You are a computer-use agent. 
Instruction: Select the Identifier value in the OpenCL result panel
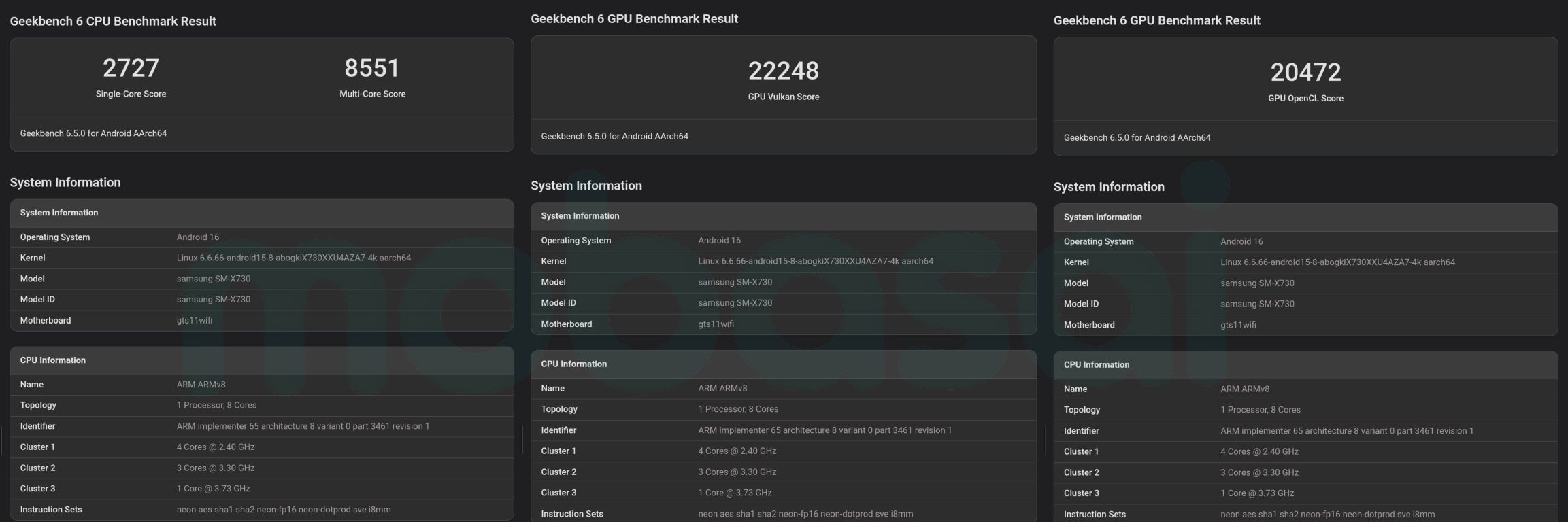pyautogui.click(x=1347, y=431)
